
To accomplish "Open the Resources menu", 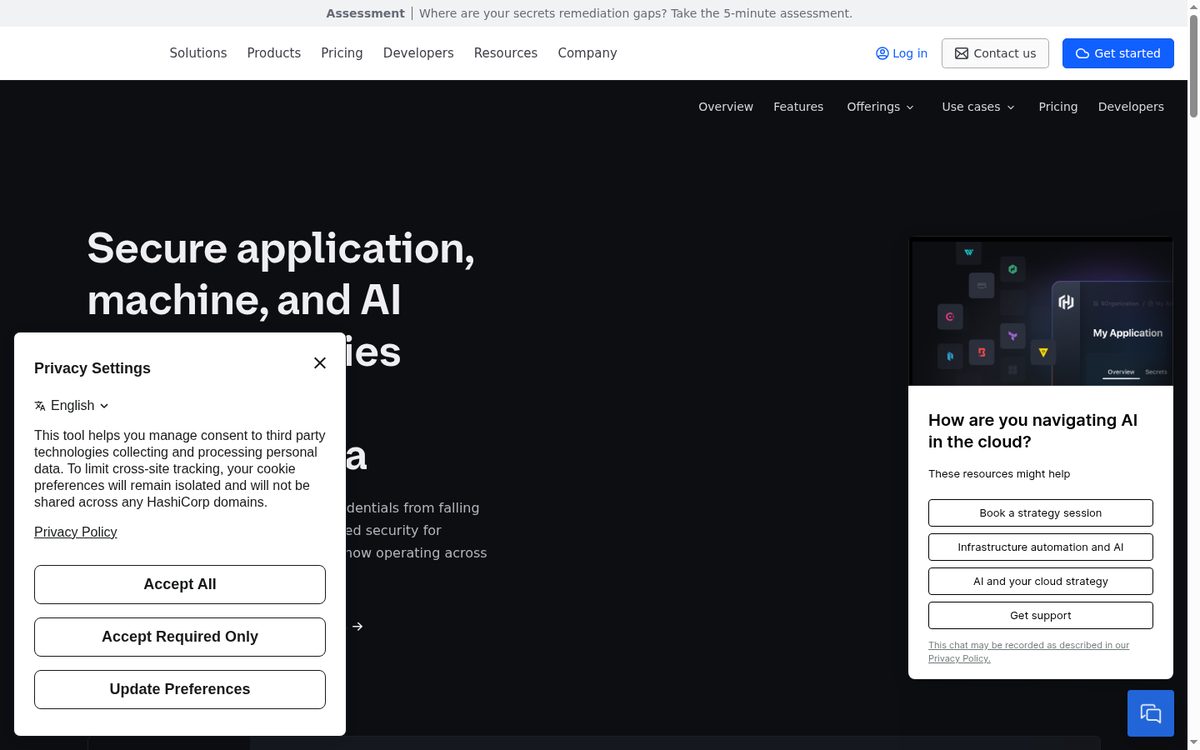I will pyautogui.click(x=506, y=53).
